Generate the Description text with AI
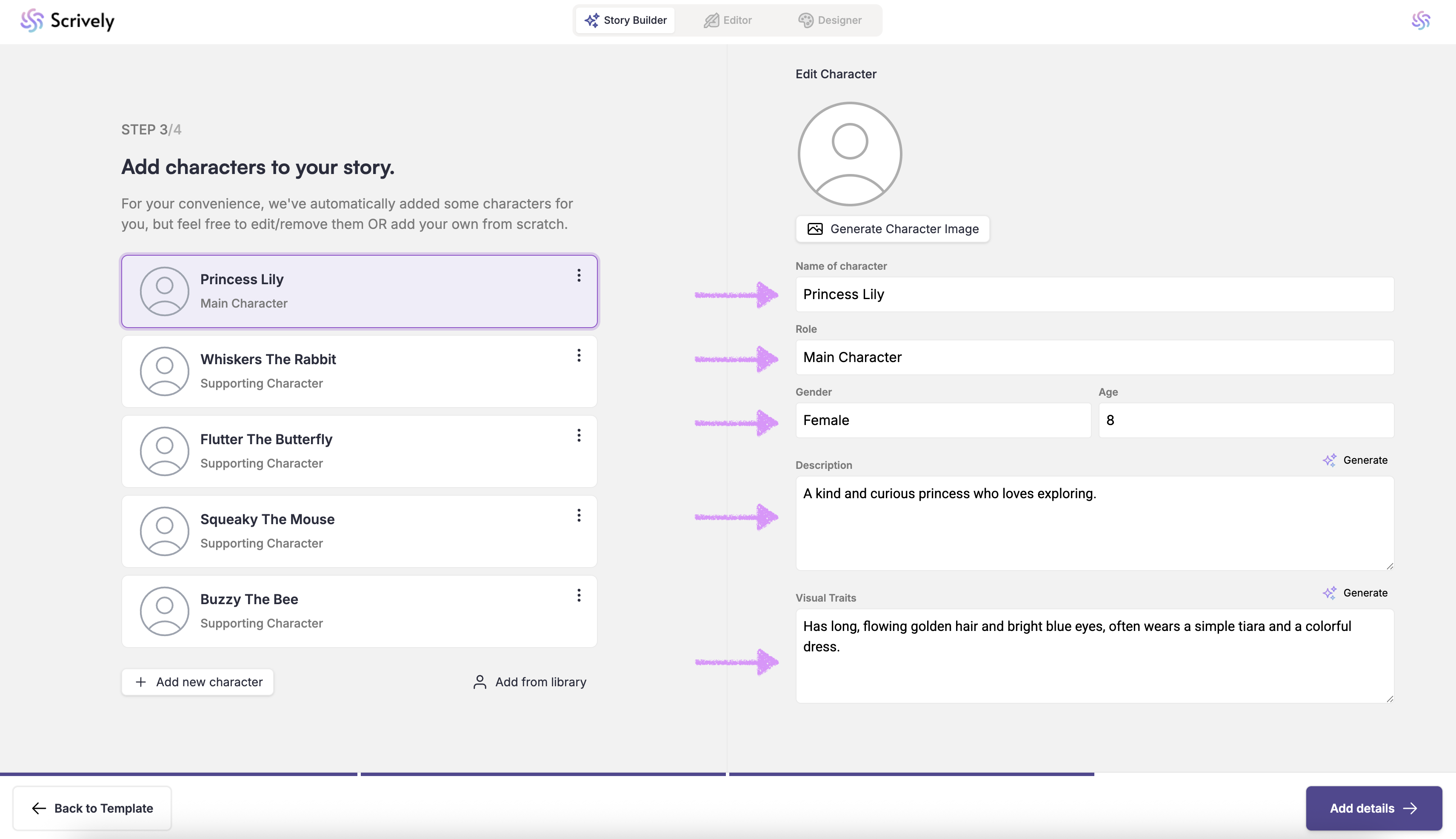The image size is (1456, 839). (x=1355, y=460)
